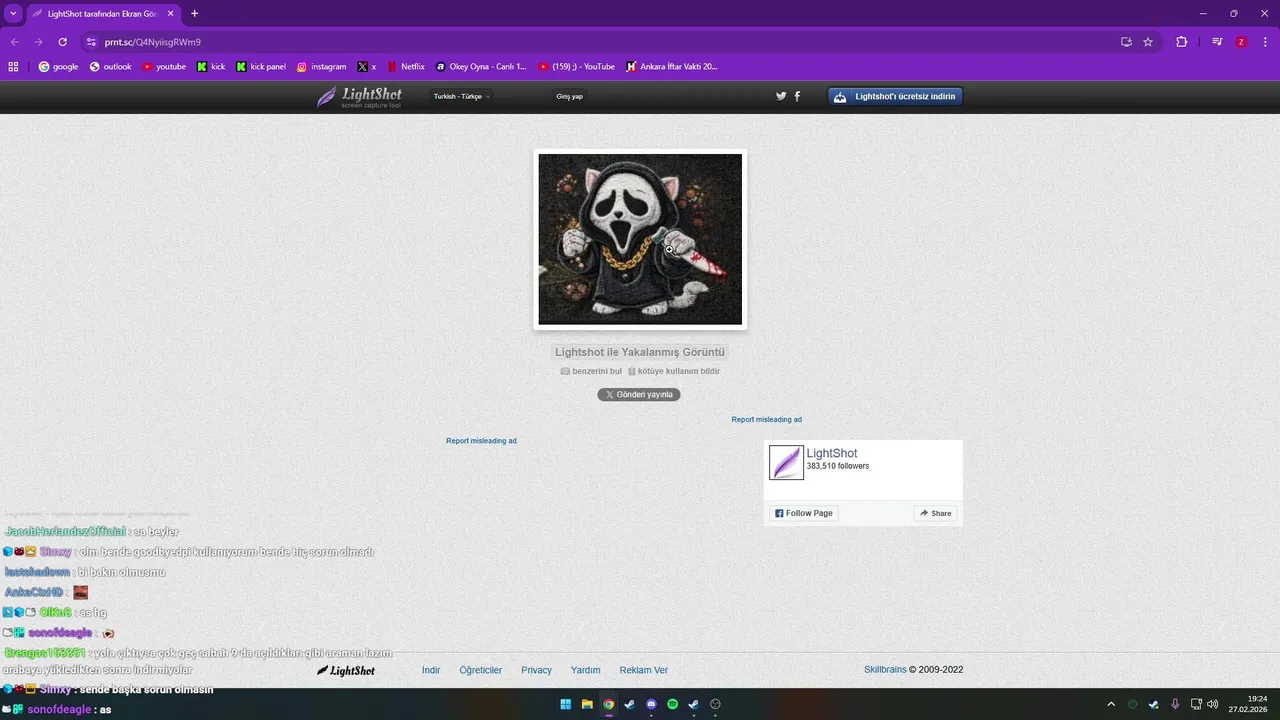The width and height of the screenshot is (1280, 720).
Task: Click Privacy footer link
Action: click(536, 670)
